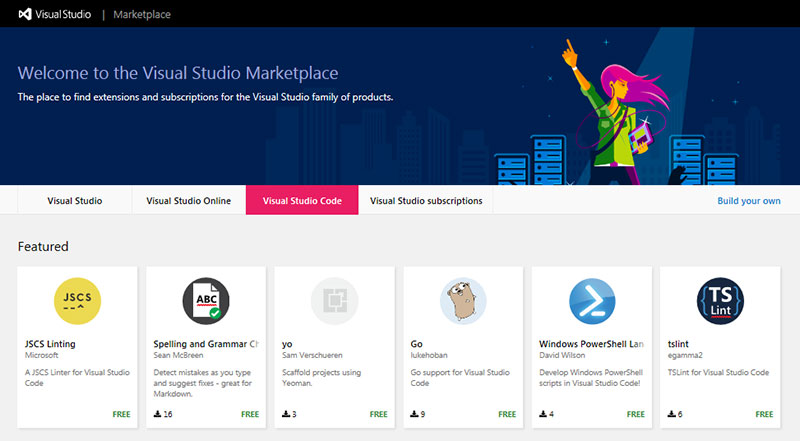Select the Visual Studio Code tab
This screenshot has width=800, height=441.
[x=302, y=201]
